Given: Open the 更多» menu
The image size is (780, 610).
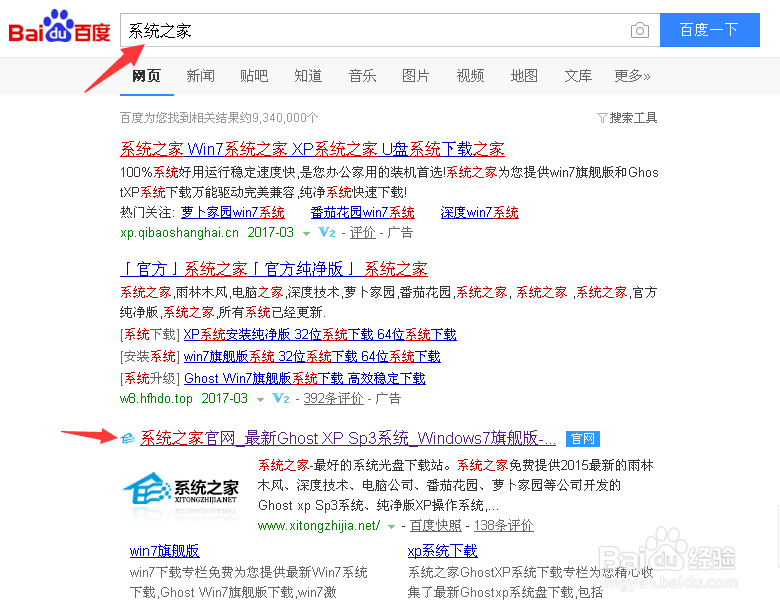Looking at the screenshot, I should 632,76.
